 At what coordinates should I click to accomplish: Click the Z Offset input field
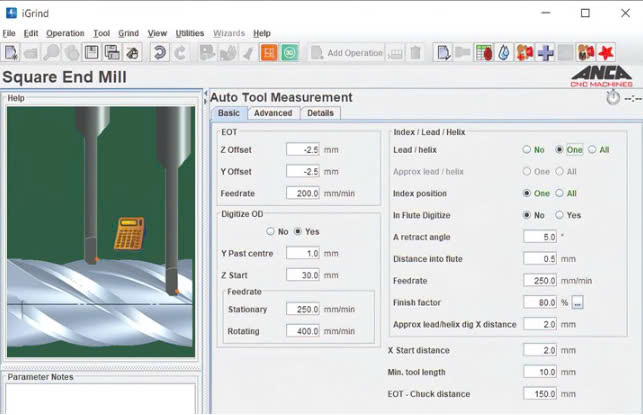tap(302, 149)
